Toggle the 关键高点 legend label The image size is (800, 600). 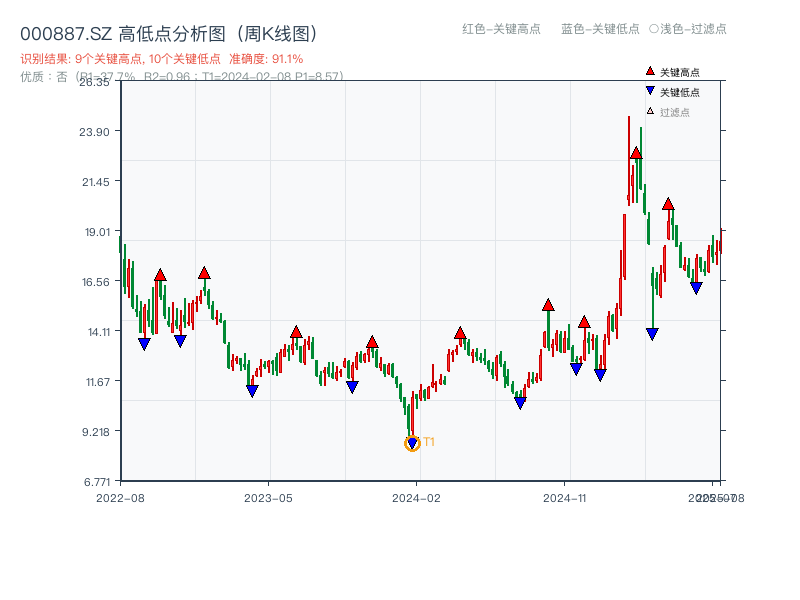pyautogui.click(x=680, y=72)
